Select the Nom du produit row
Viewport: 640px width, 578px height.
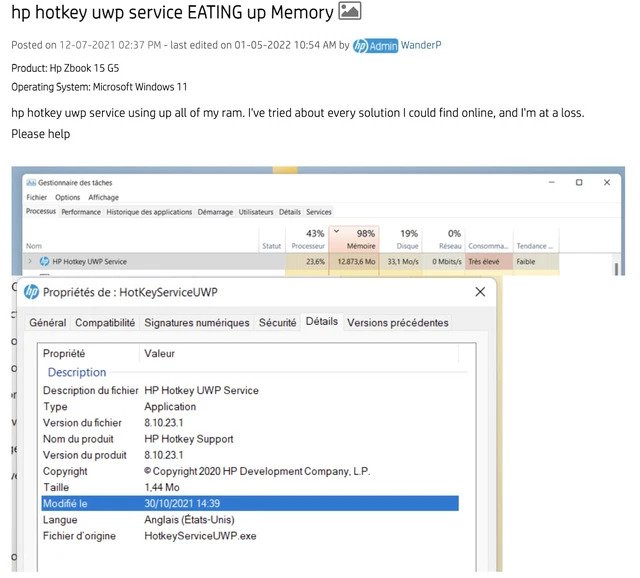click(x=250, y=439)
